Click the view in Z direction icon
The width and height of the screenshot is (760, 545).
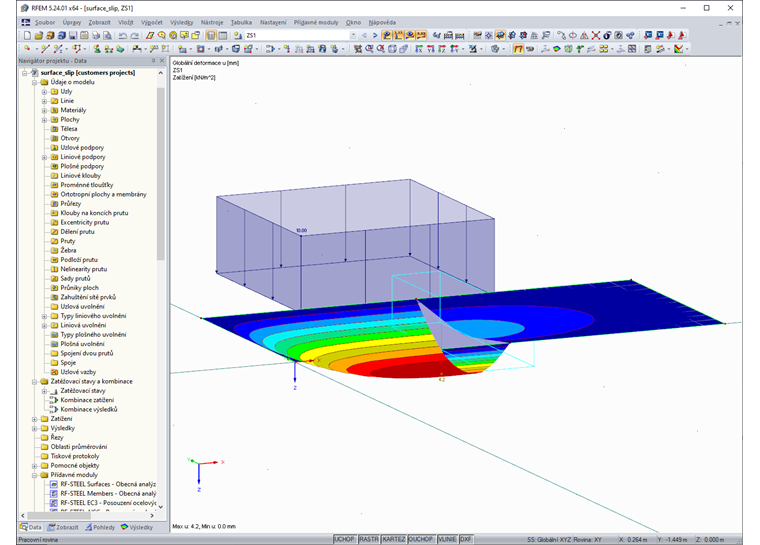coord(442,48)
